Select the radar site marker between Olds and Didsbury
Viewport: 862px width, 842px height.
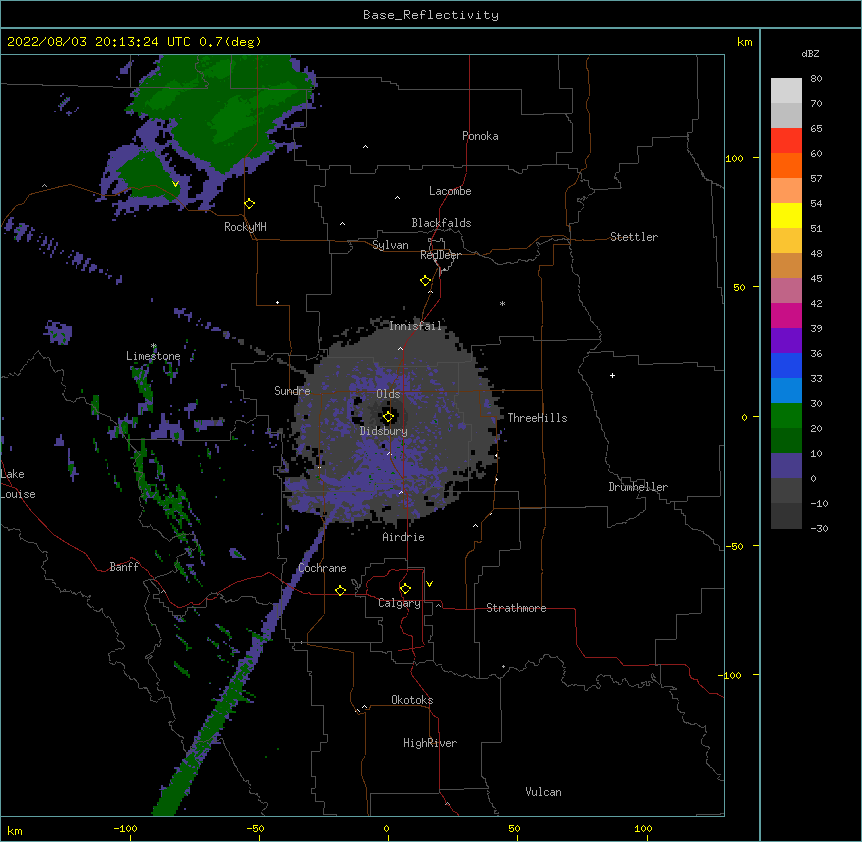tap(388, 417)
